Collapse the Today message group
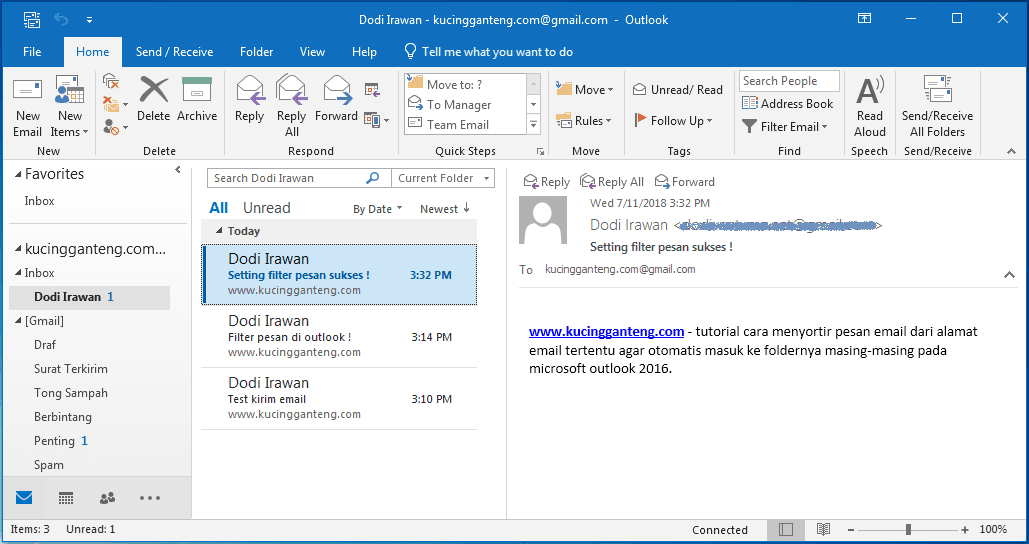1029x544 pixels. coord(219,231)
